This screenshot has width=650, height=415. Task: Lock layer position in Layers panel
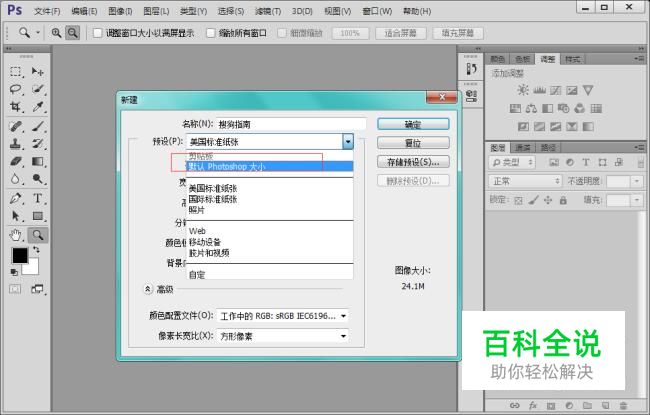548,201
